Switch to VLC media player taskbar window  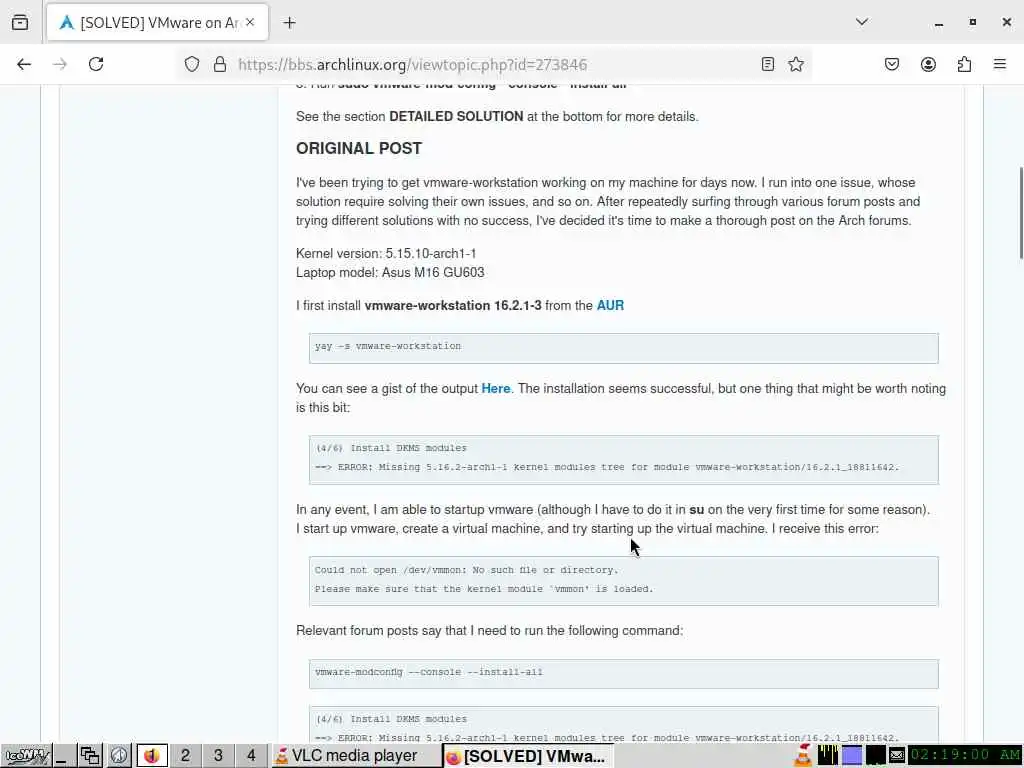click(356, 756)
